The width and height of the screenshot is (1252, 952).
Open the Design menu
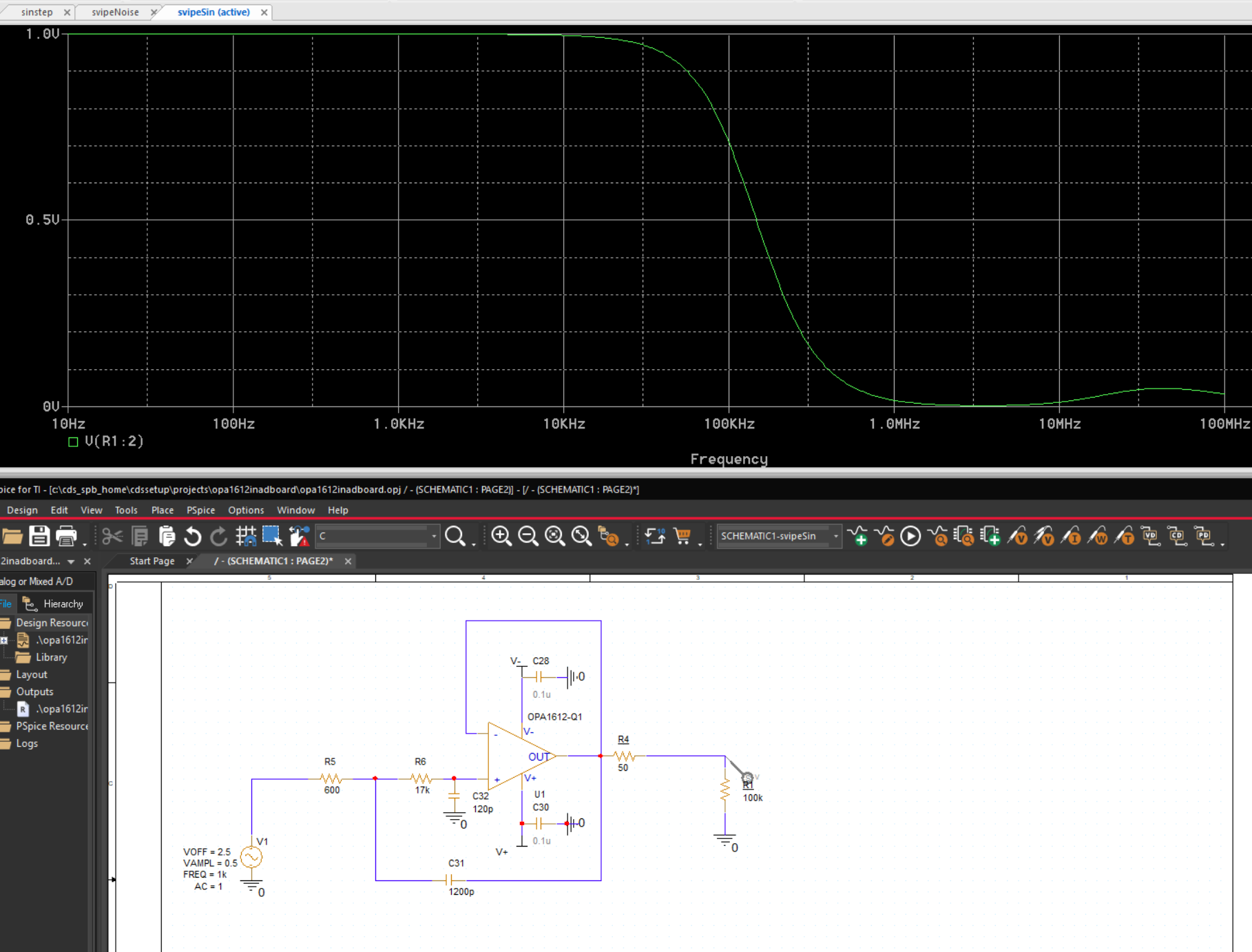tap(22, 510)
